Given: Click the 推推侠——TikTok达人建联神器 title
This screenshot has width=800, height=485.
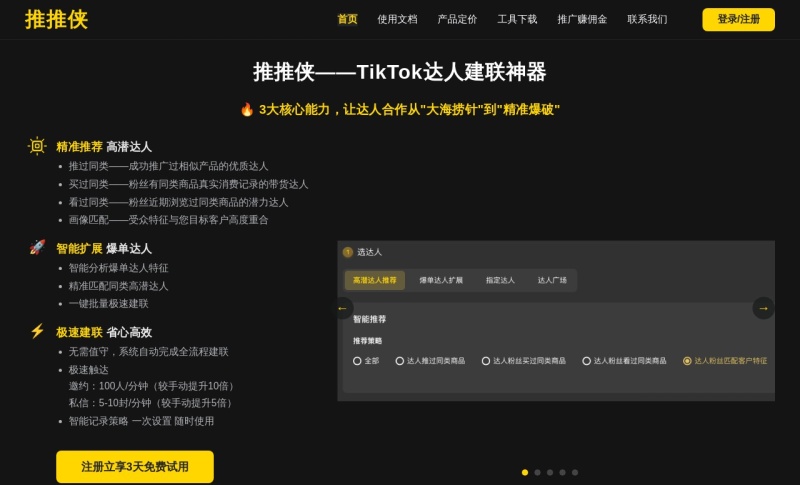Looking at the screenshot, I should pyautogui.click(x=399, y=72).
